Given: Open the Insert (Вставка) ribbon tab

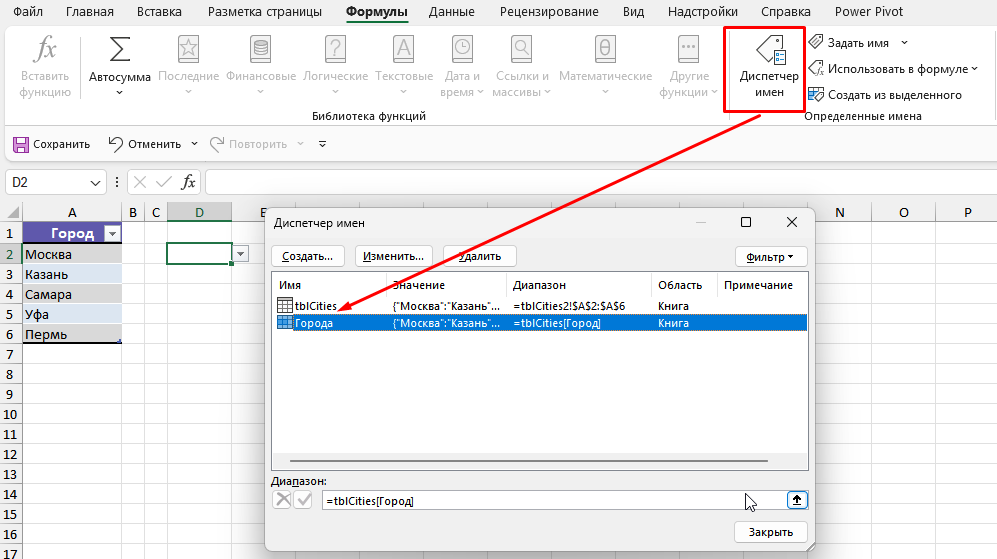Looking at the screenshot, I should pyautogui.click(x=161, y=12).
